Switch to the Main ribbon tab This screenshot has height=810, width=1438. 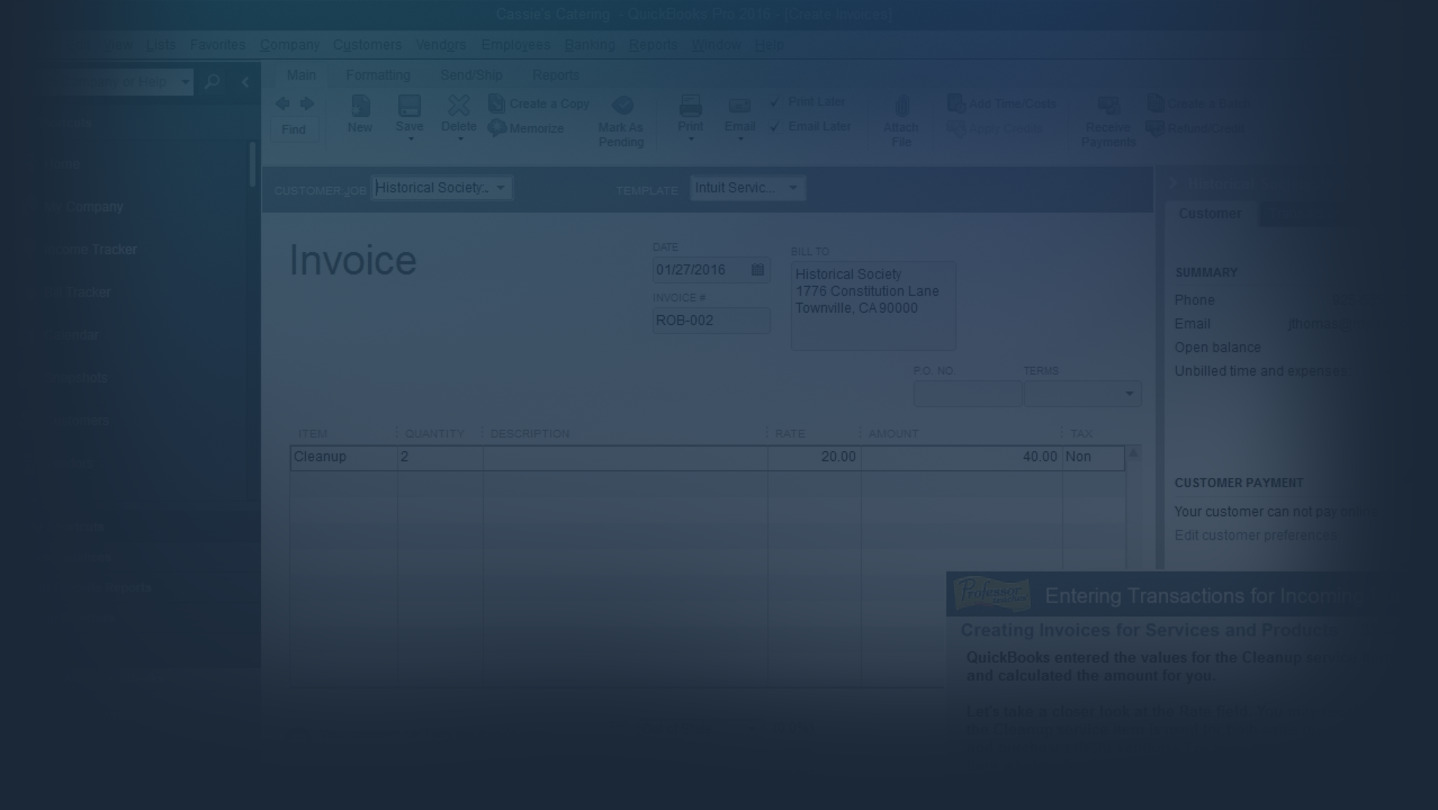301,75
